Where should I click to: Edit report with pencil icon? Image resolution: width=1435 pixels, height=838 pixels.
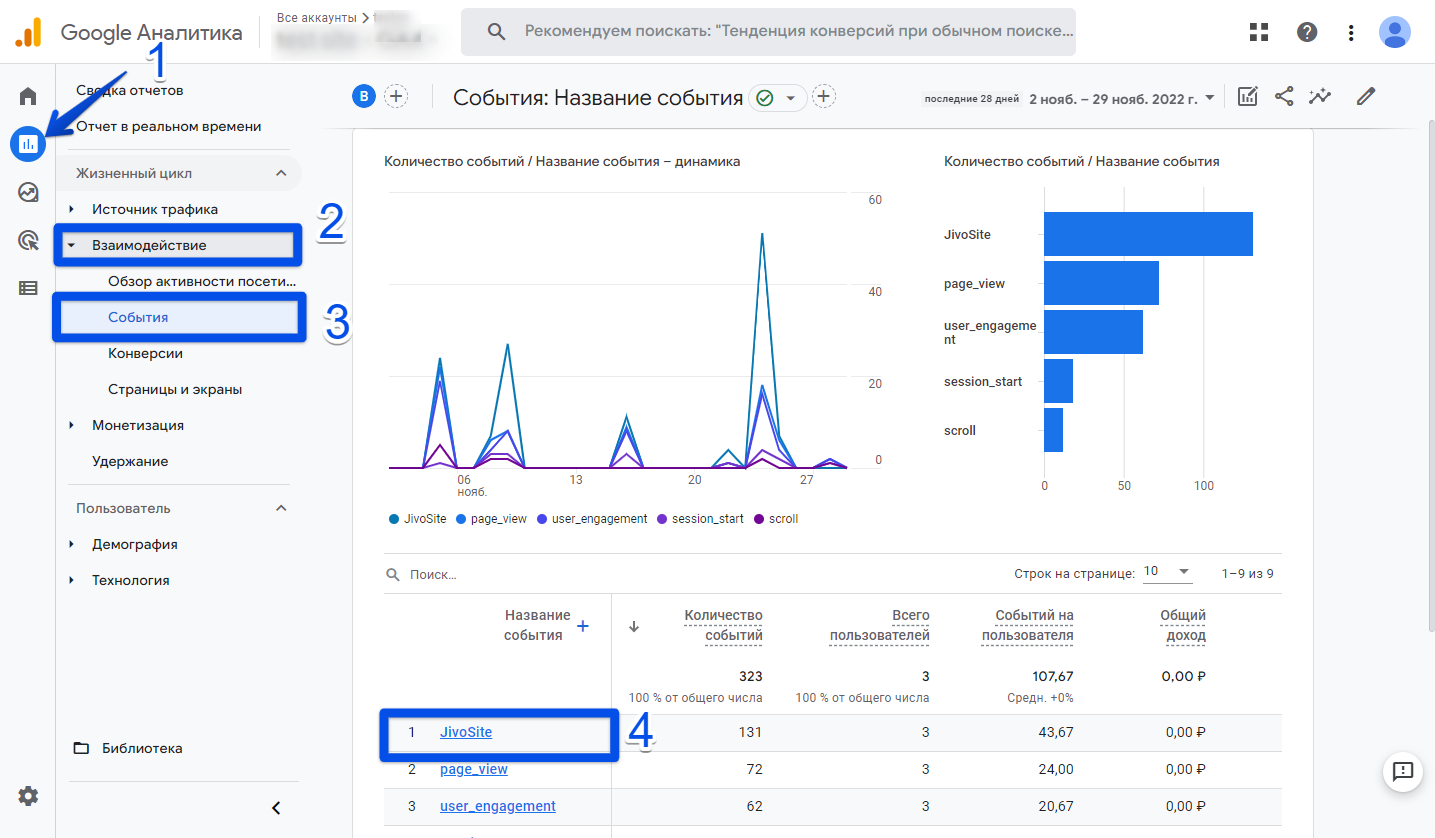point(1366,97)
